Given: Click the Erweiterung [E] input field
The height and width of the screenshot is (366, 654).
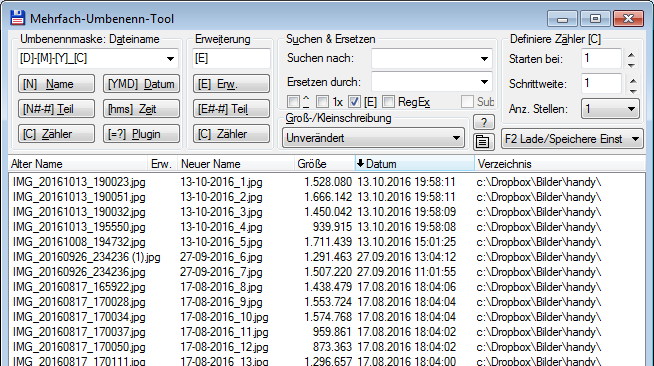Looking at the screenshot, I should pyautogui.click(x=231, y=58).
